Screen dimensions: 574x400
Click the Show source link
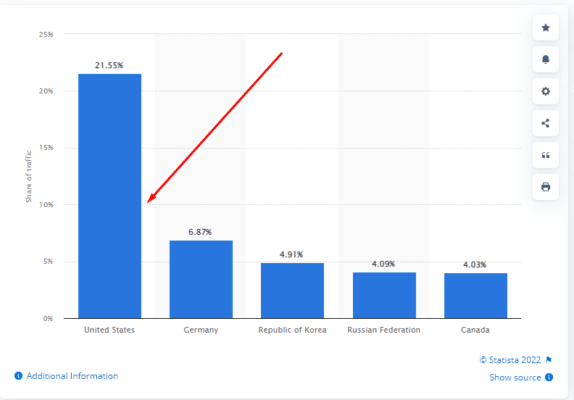515,377
